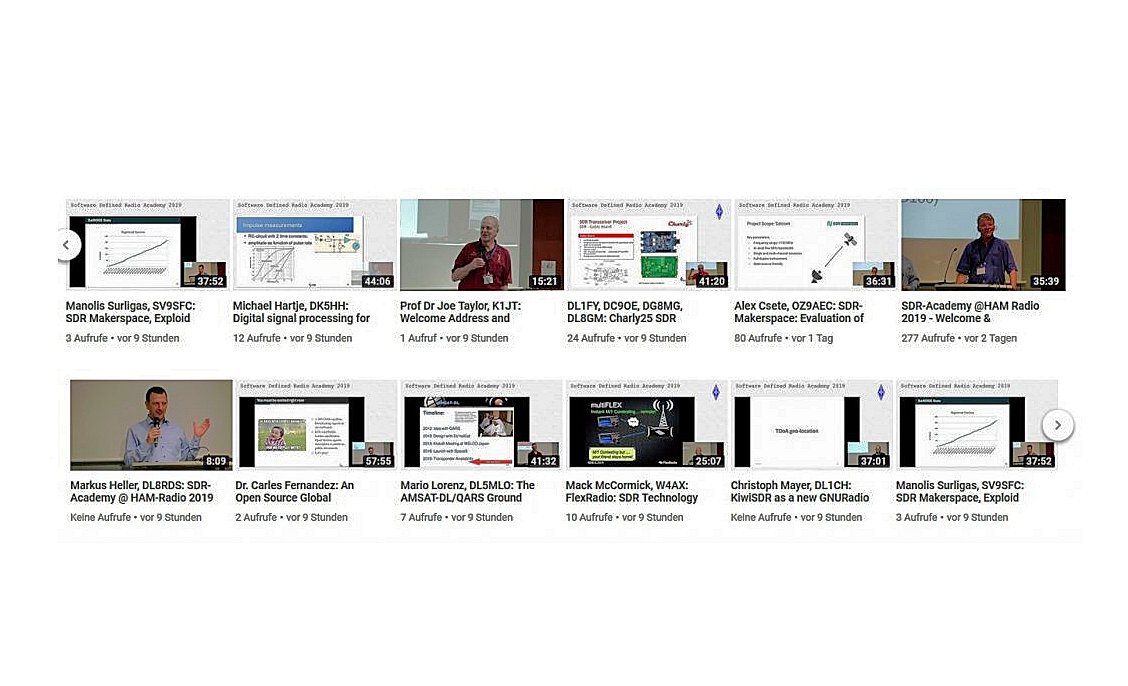Screen dimensions: 1128x686
Task: Open the Joe Taylor K1JT video thumbnail
Action: pyautogui.click(x=481, y=245)
